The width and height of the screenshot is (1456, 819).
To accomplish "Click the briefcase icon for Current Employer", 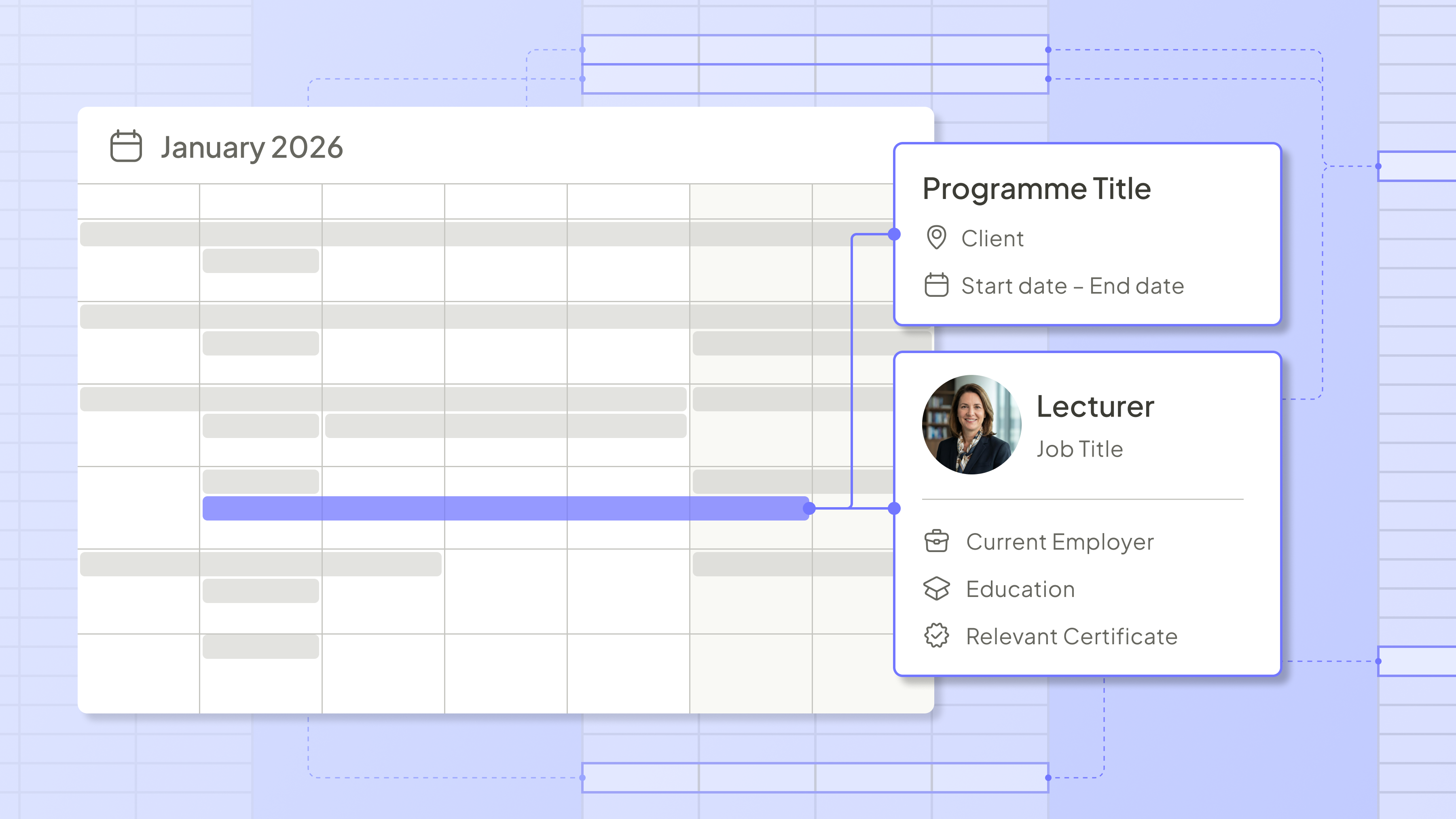I will 936,541.
